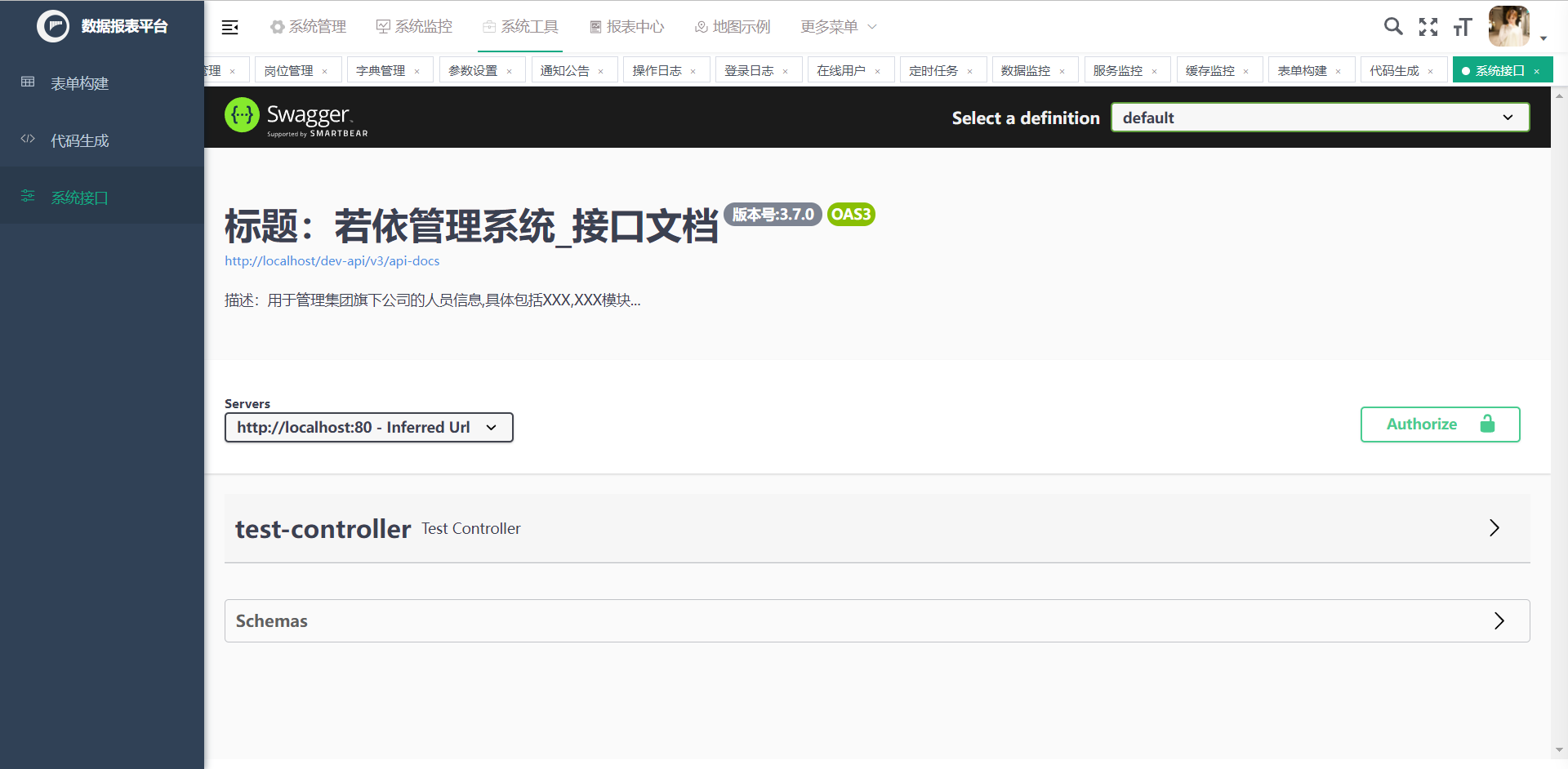The width and height of the screenshot is (1568, 769).
Task: Open the font size adjustment icon
Action: (1462, 26)
